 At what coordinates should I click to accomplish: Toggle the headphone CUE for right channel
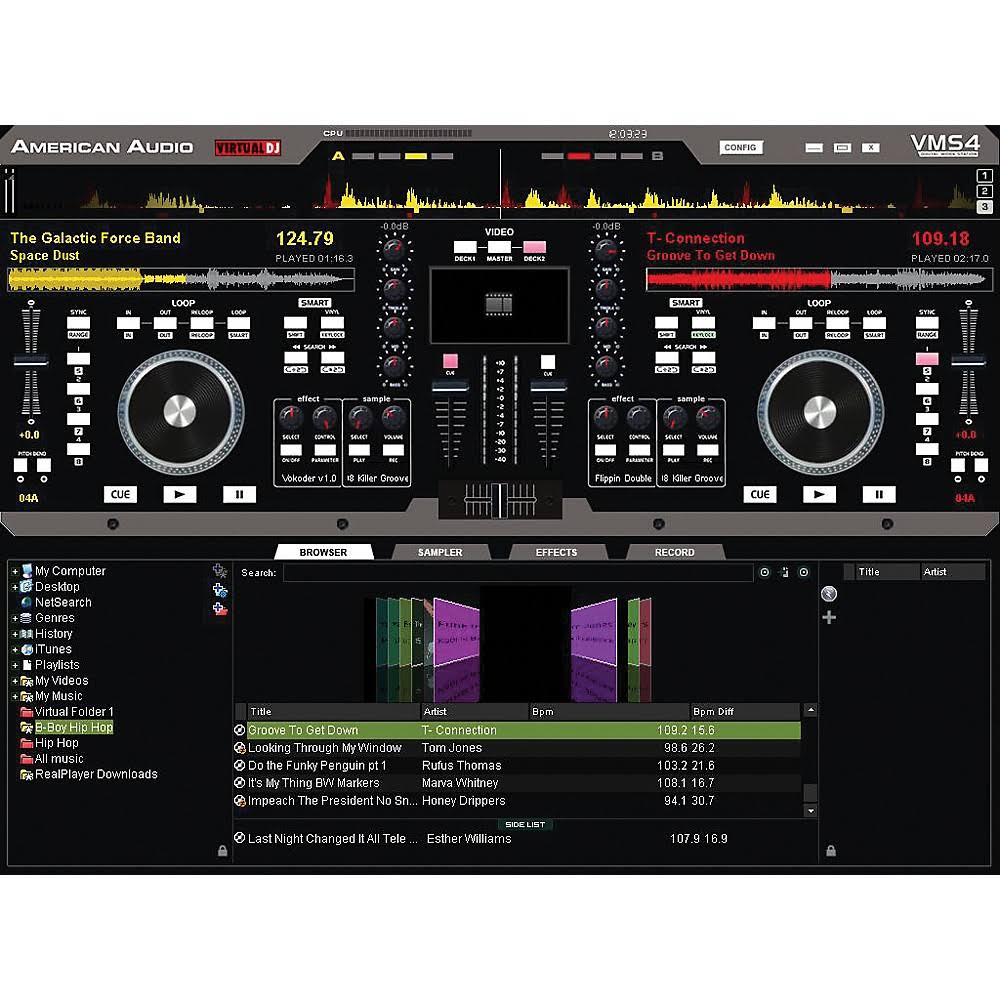pyautogui.click(x=548, y=362)
